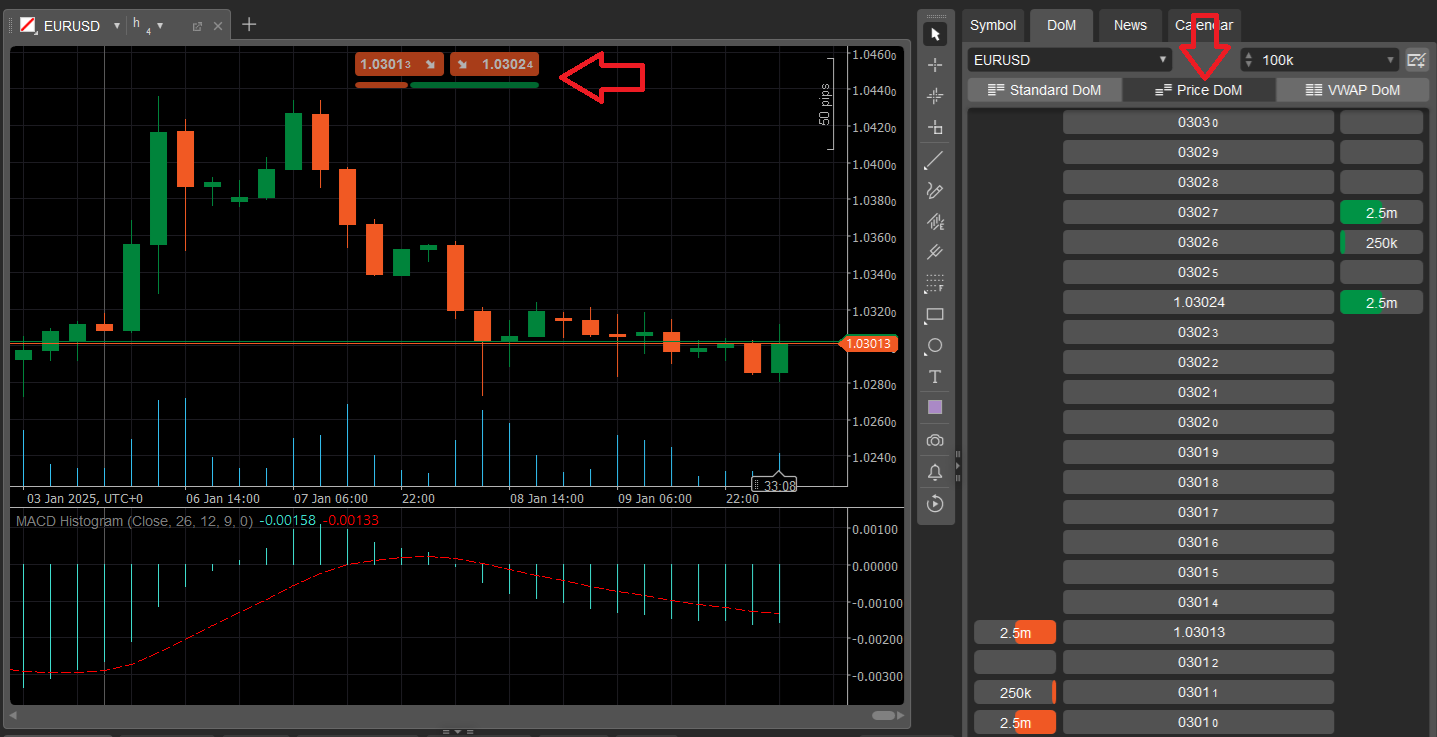Open the chart snapshot camera tool

pos(935,440)
